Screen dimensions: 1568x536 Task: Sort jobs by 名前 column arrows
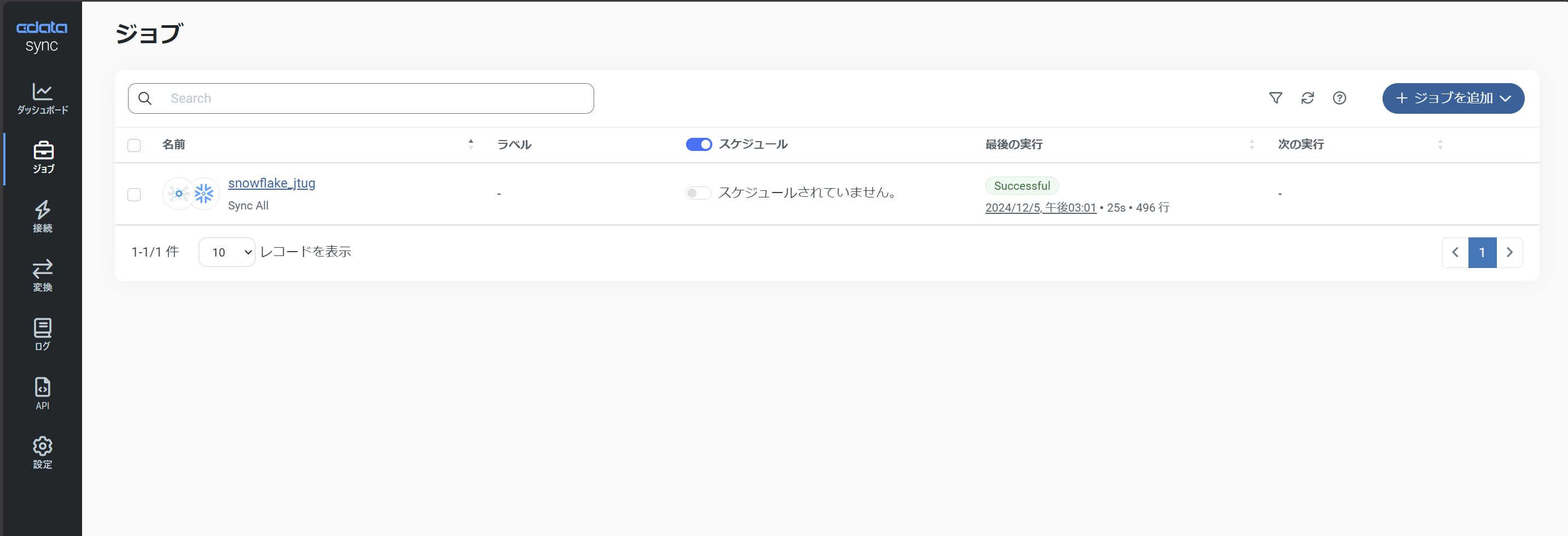tap(471, 144)
